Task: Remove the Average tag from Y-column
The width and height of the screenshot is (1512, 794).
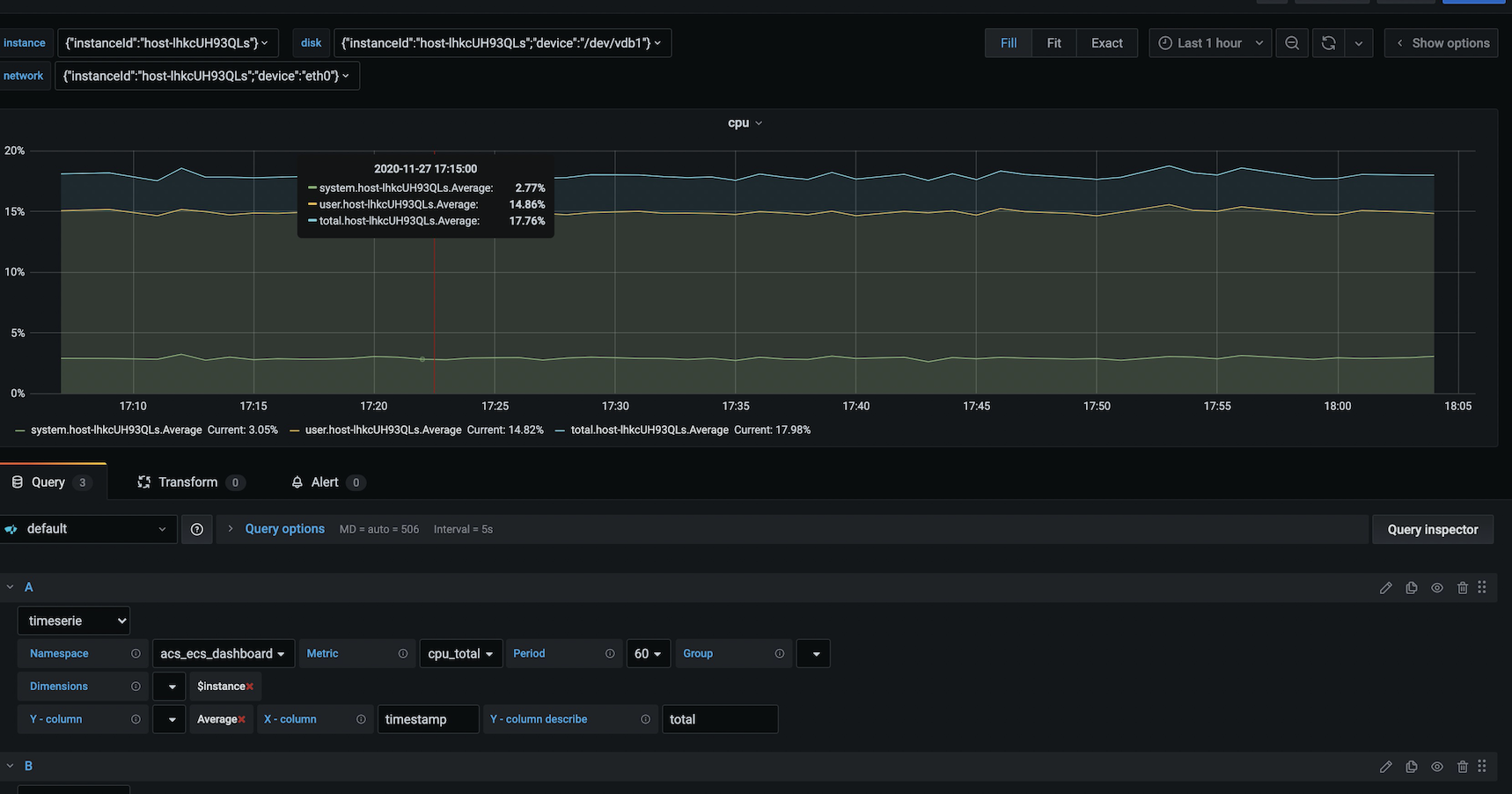Action: [x=241, y=720]
